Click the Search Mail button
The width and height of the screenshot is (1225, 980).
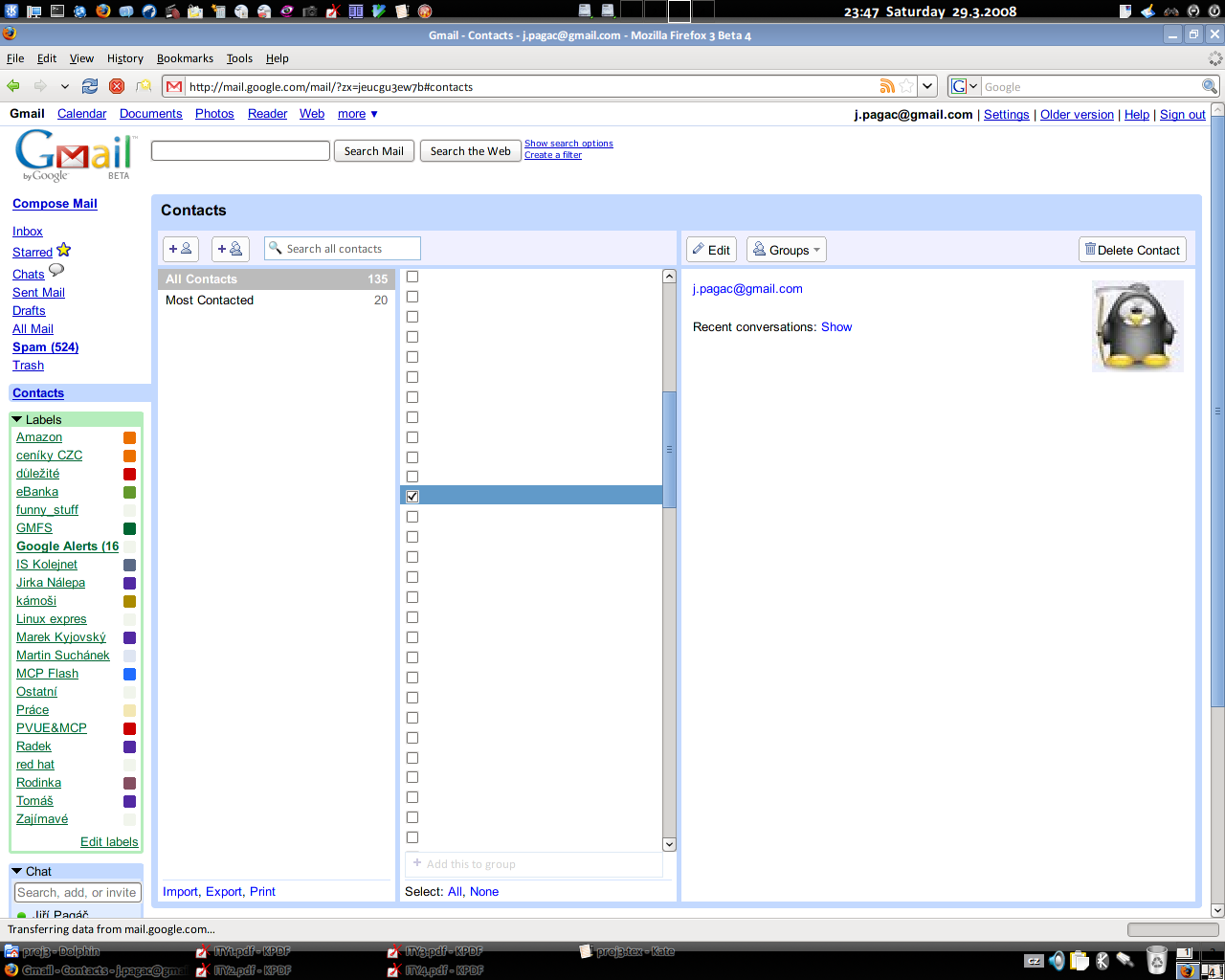pyautogui.click(x=373, y=151)
